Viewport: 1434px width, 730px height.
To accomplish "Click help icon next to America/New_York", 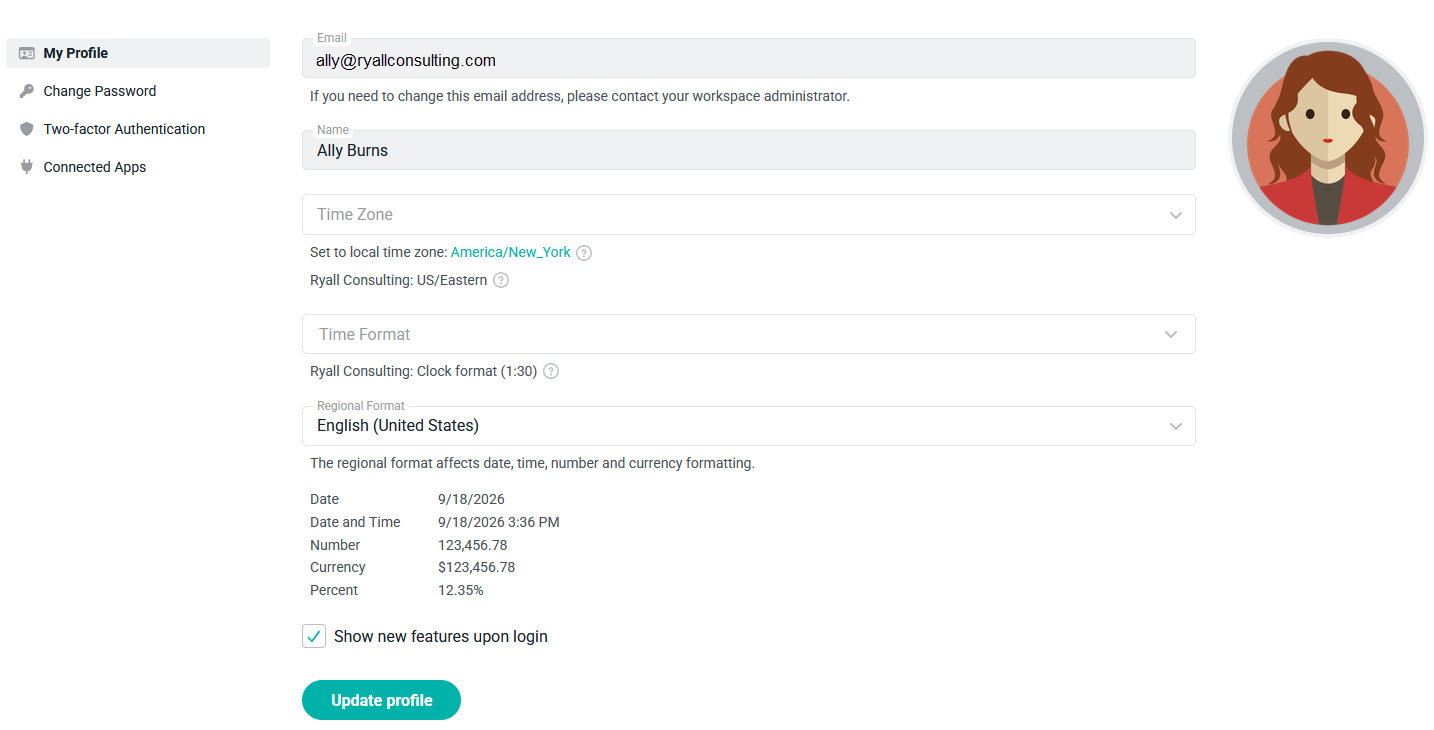I will tap(584, 253).
